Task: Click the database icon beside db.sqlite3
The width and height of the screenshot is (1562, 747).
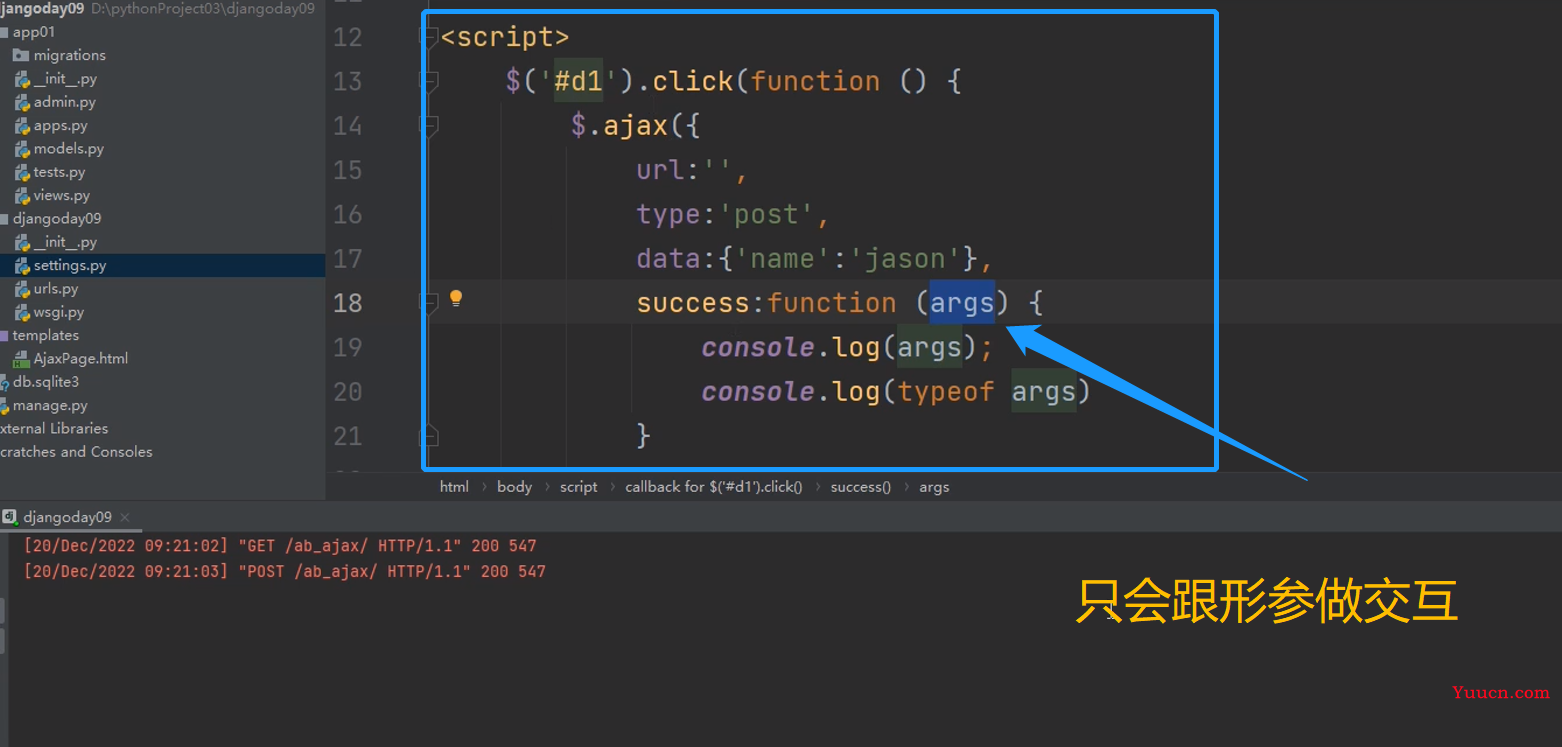Action: (x=4, y=382)
